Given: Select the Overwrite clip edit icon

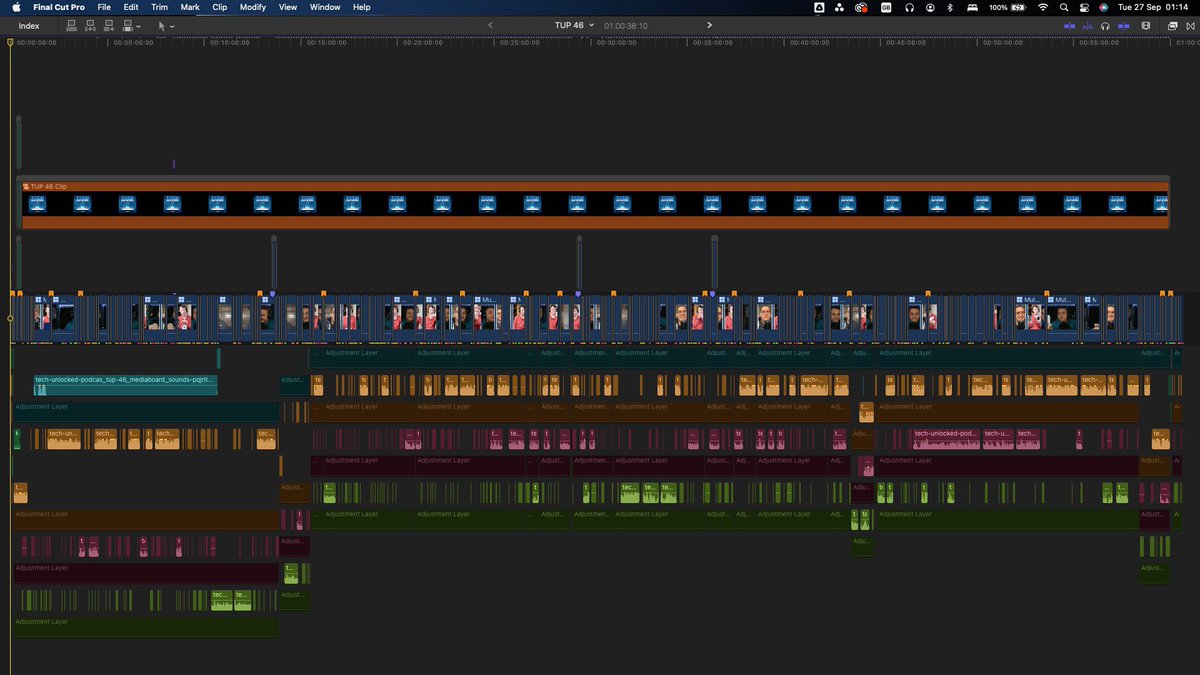Looking at the screenshot, I should click(x=128, y=26).
